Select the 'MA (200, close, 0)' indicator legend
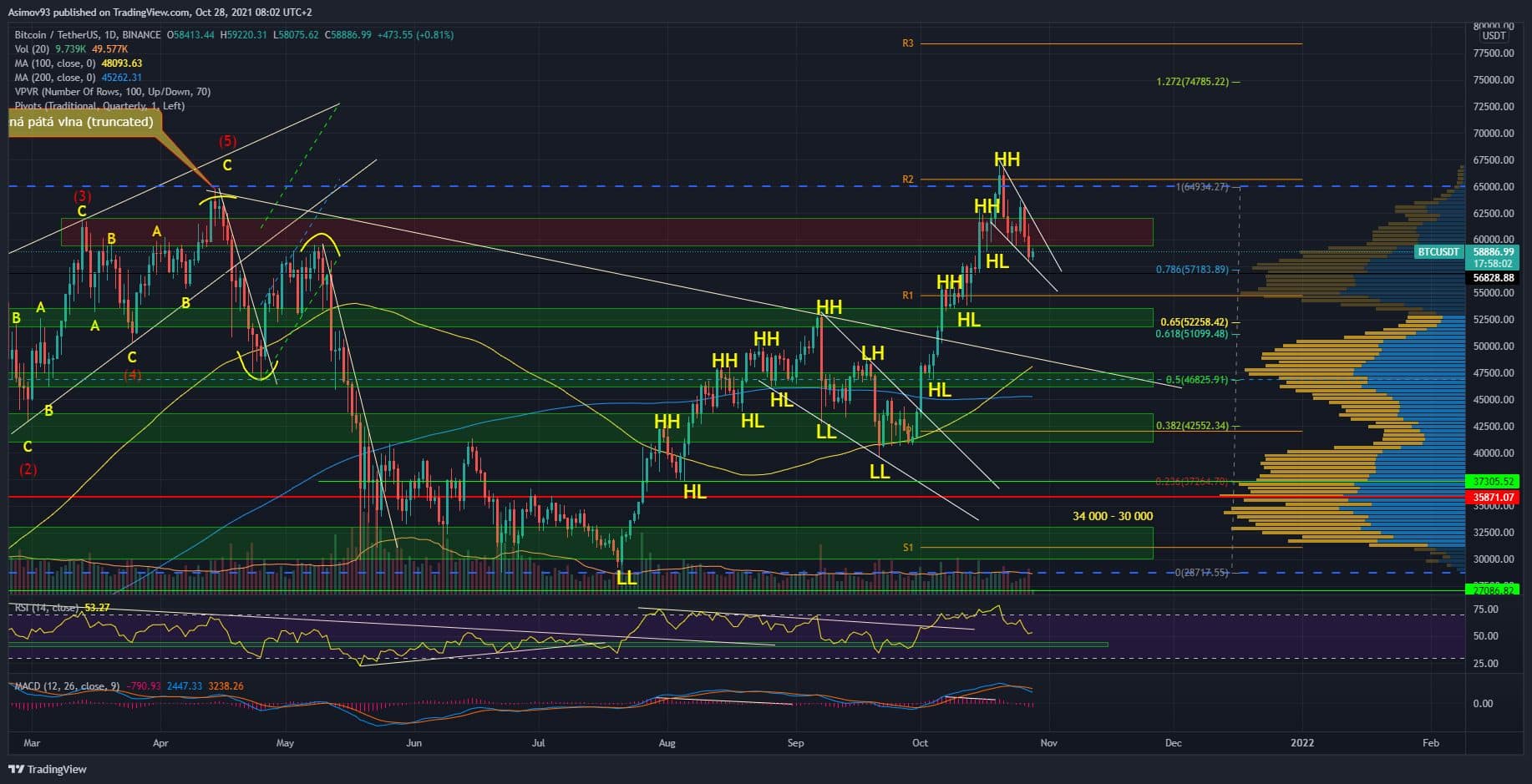 55,78
